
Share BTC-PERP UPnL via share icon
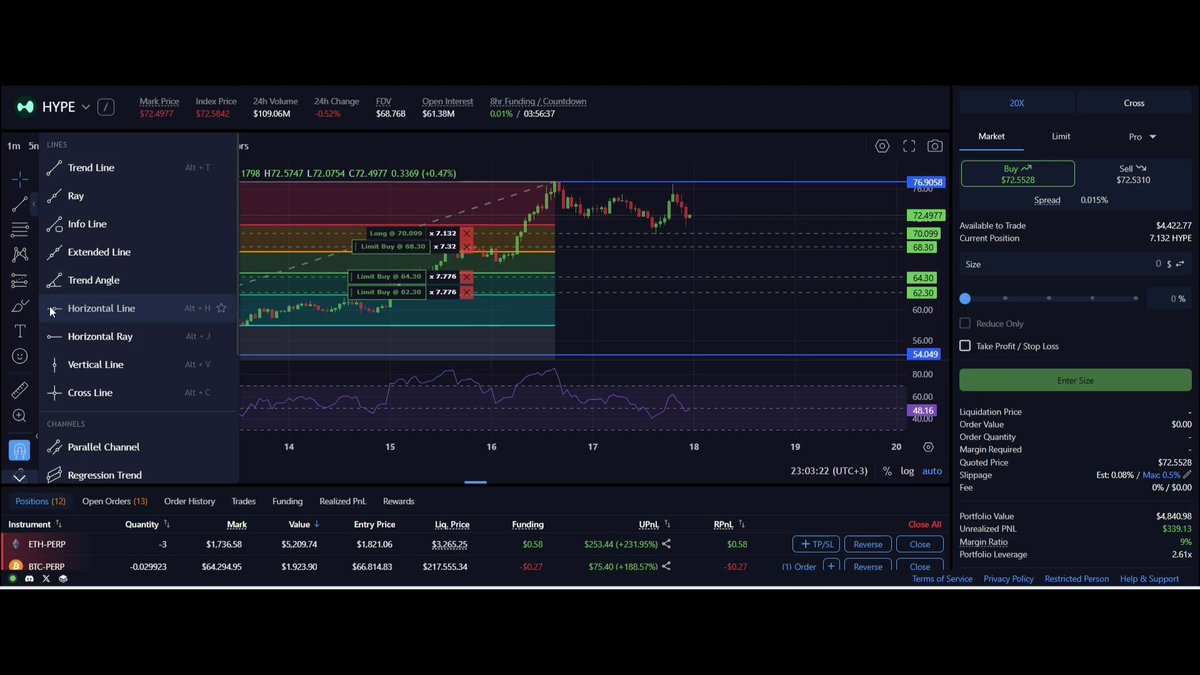click(x=667, y=566)
